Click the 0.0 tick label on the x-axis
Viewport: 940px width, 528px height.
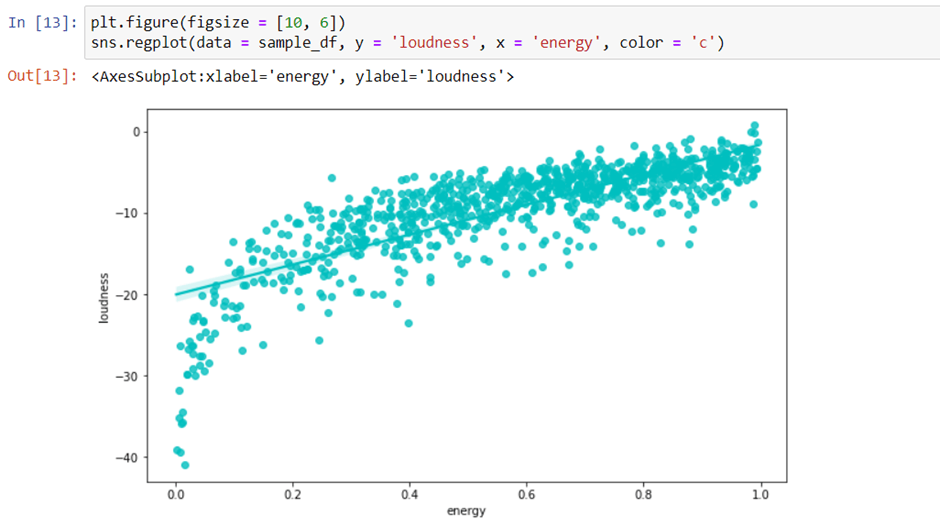(176, 494)
